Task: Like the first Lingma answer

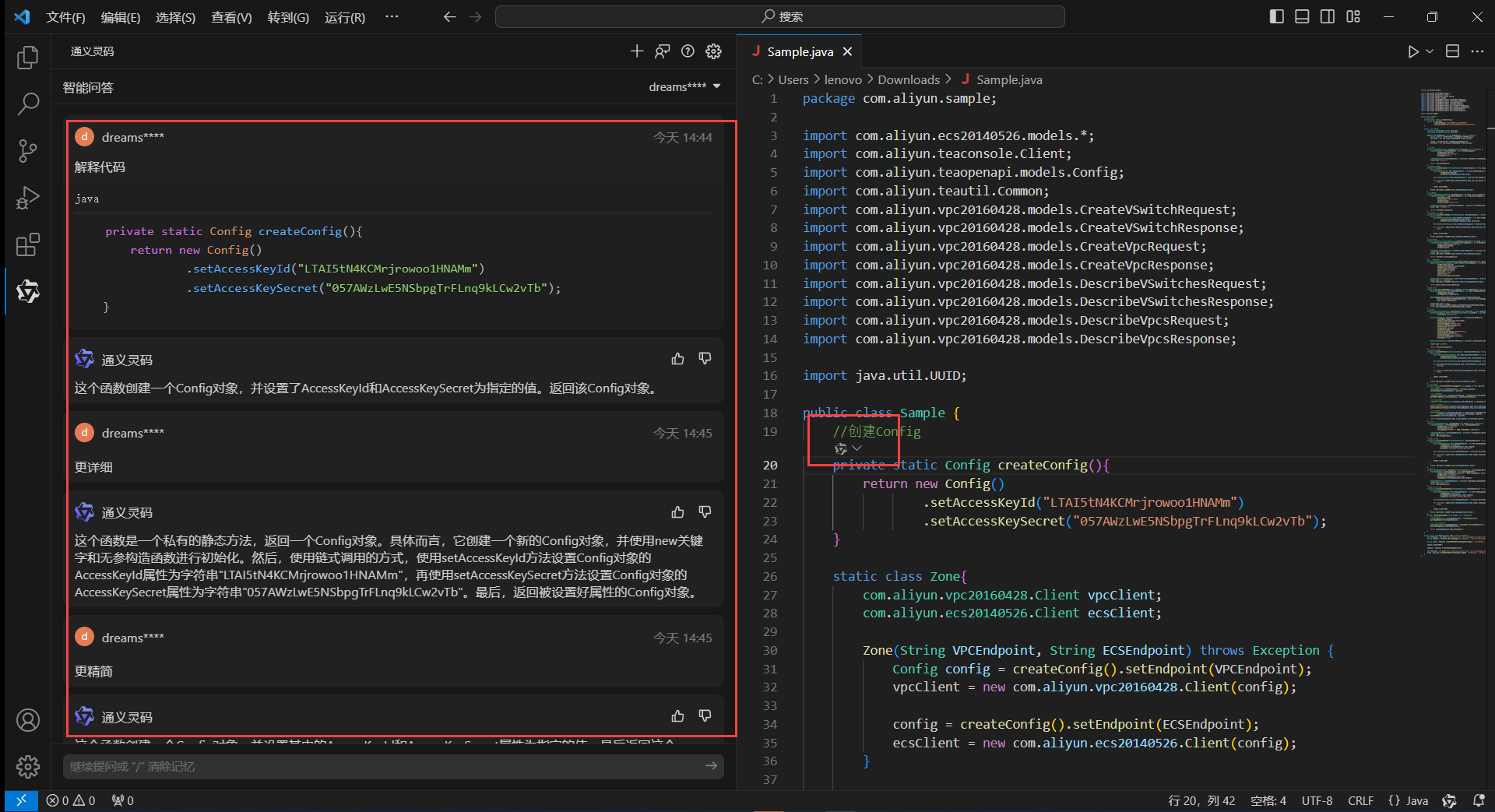Action: [678, 359]
